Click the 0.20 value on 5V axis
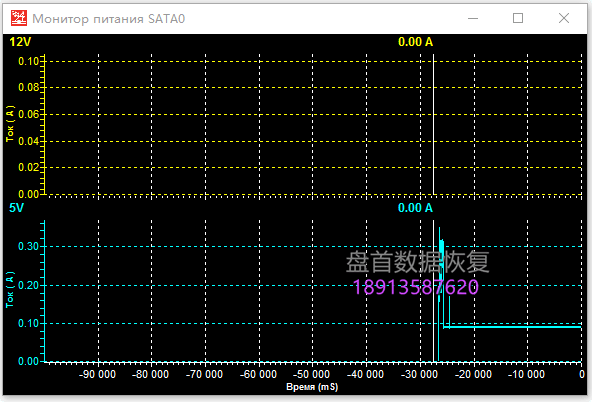 pos(29,285)
